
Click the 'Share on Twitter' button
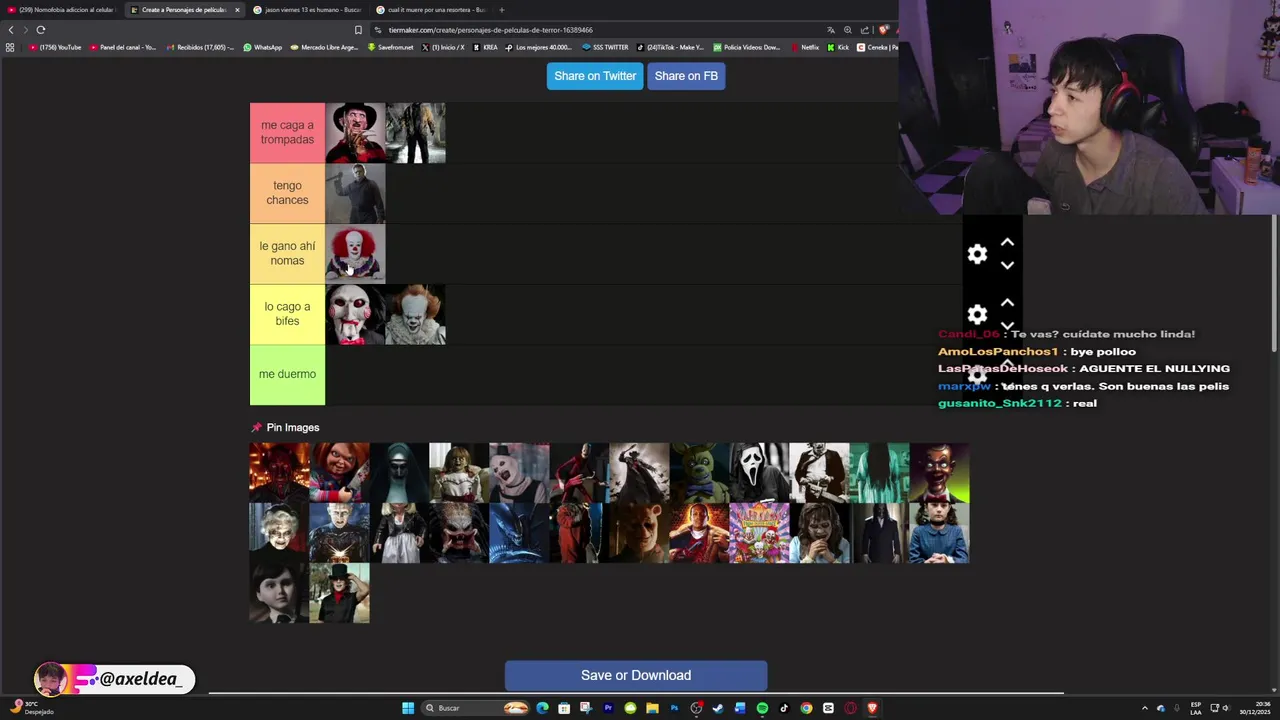tap(595, 76)
